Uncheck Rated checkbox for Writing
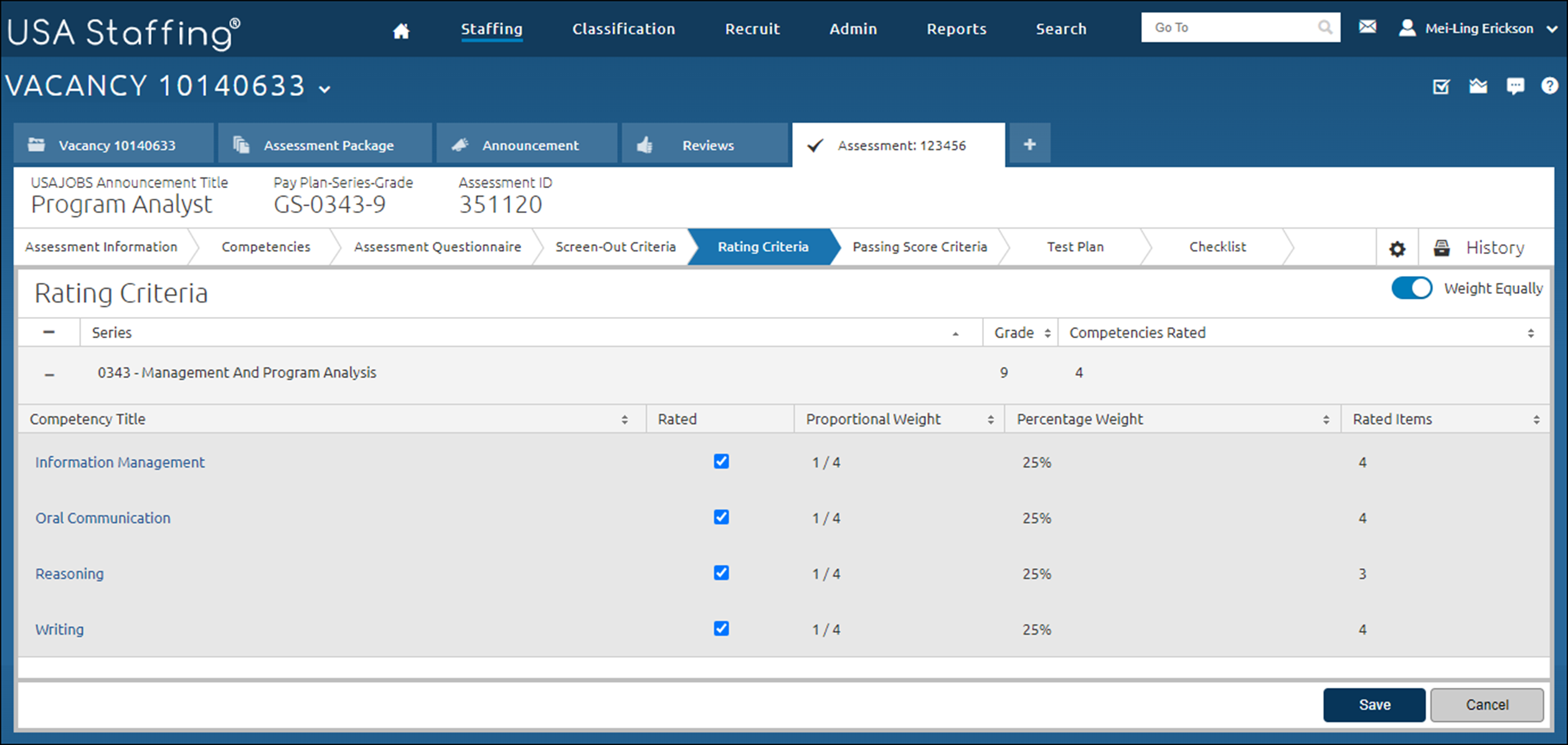This screenshot has width=1568, height=745. coord(721,629)
